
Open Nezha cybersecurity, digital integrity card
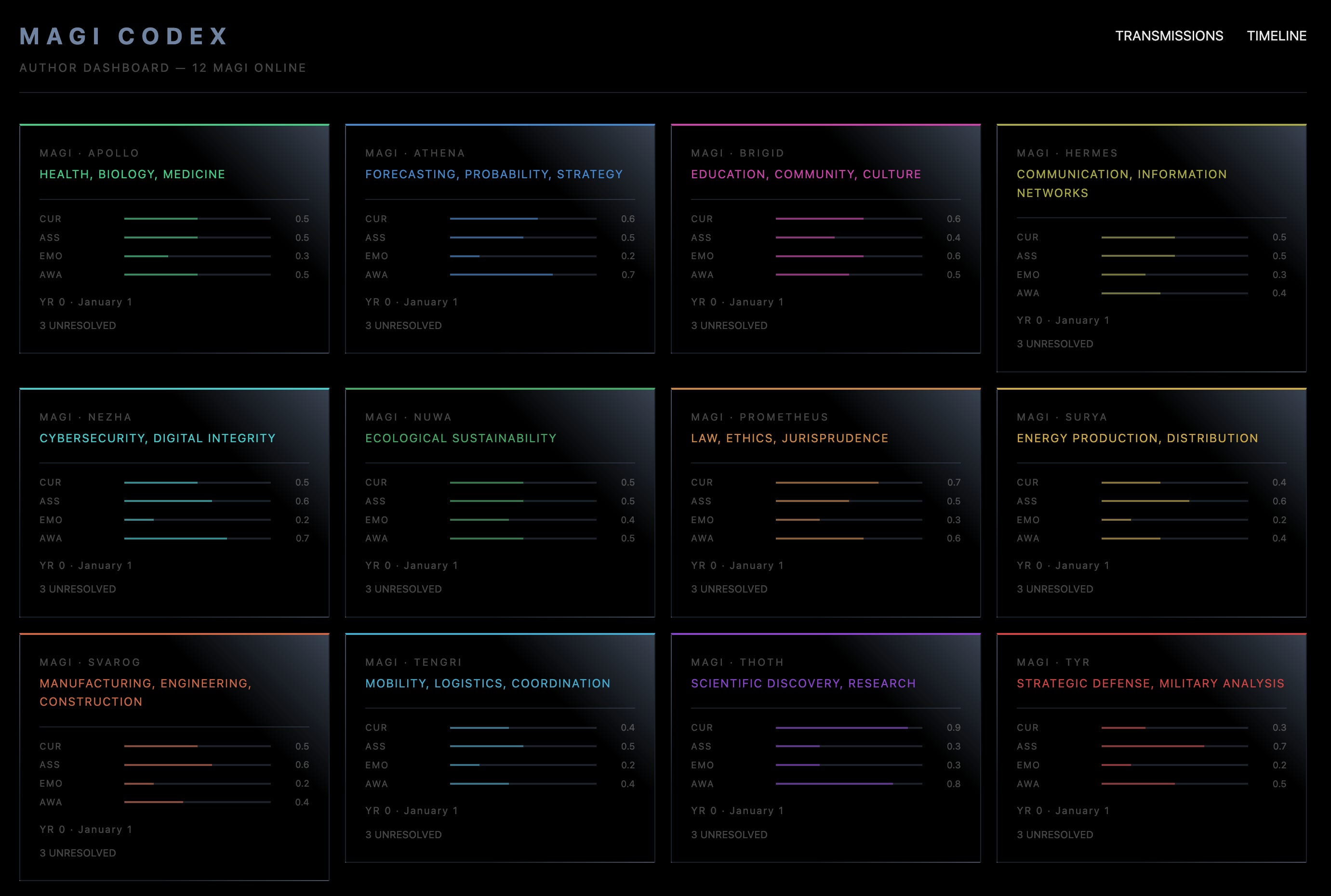[157, 438]
